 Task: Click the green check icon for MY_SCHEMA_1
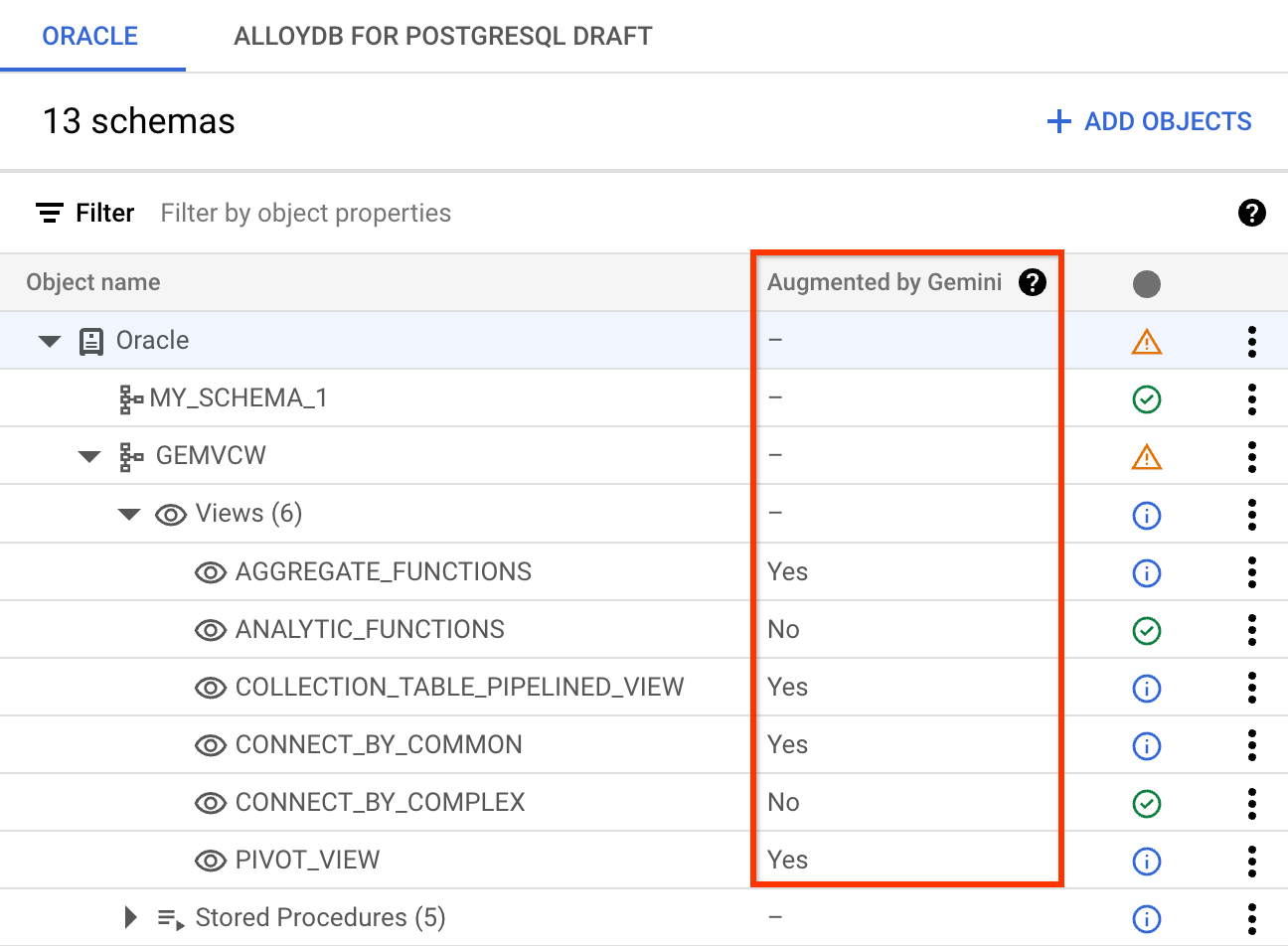point(1146,398)
